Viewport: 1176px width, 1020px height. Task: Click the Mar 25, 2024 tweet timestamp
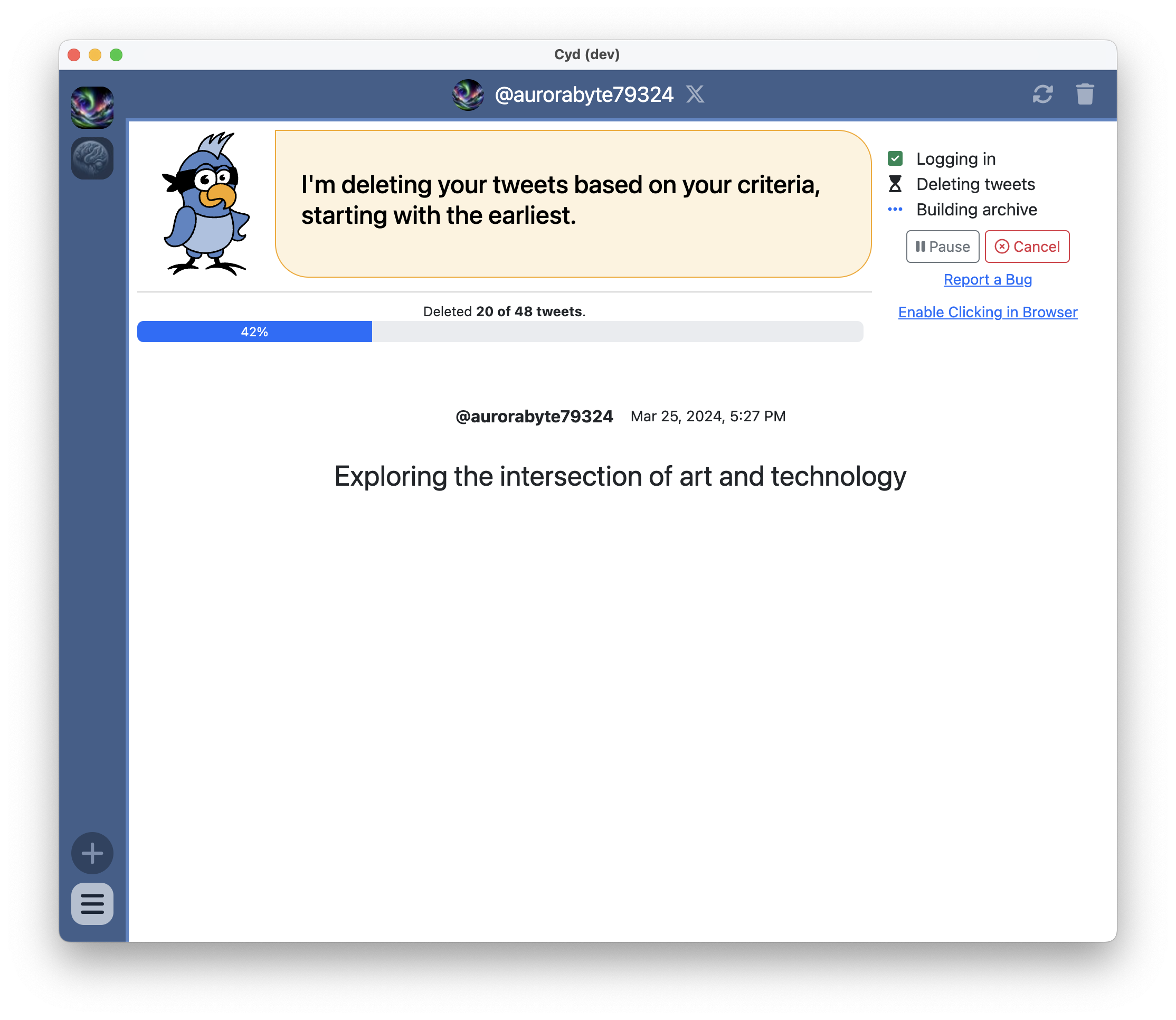point(707,416)
